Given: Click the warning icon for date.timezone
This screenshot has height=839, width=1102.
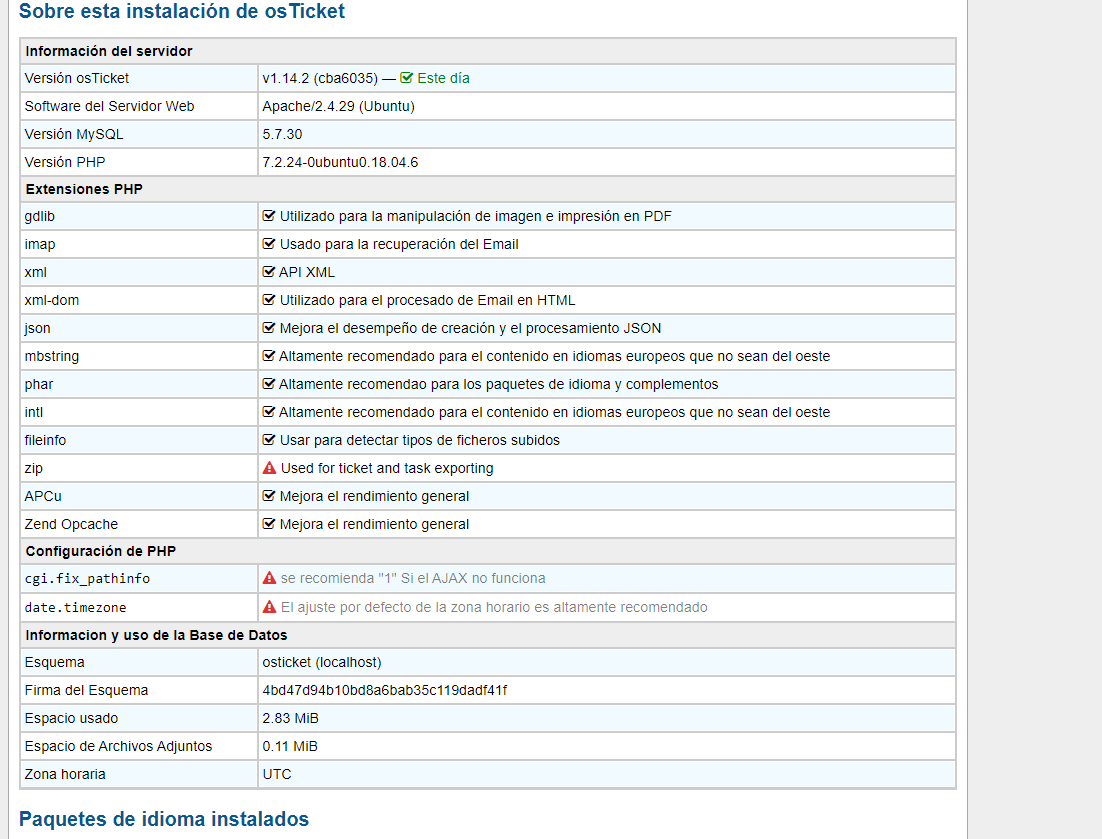Looking at the screenshot, I should pos(269,607).
